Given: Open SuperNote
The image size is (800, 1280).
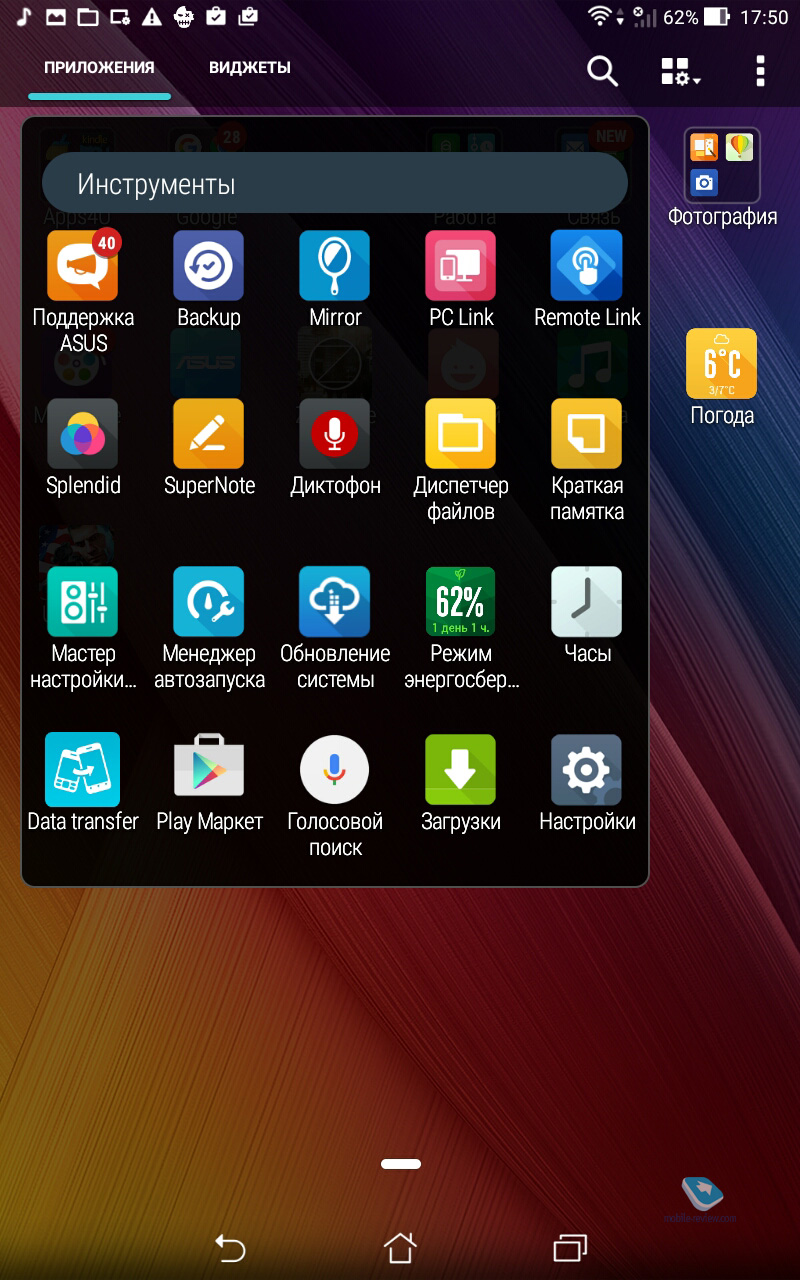Looking at the screenshot, I should click(x=209, y=434).
